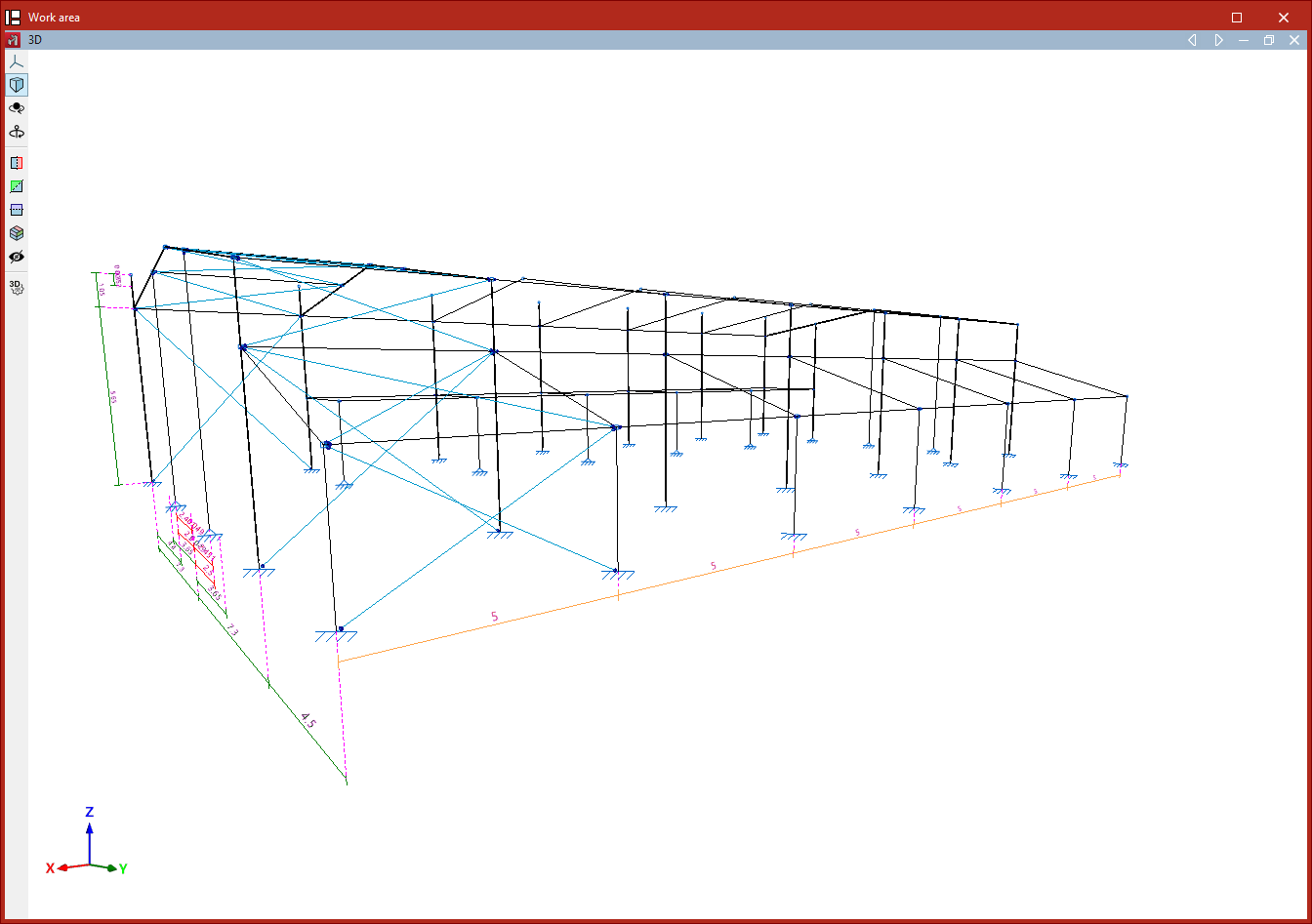Click the Work area application icon
This screenshot has width=1312, height=924.
click(14, 18)
